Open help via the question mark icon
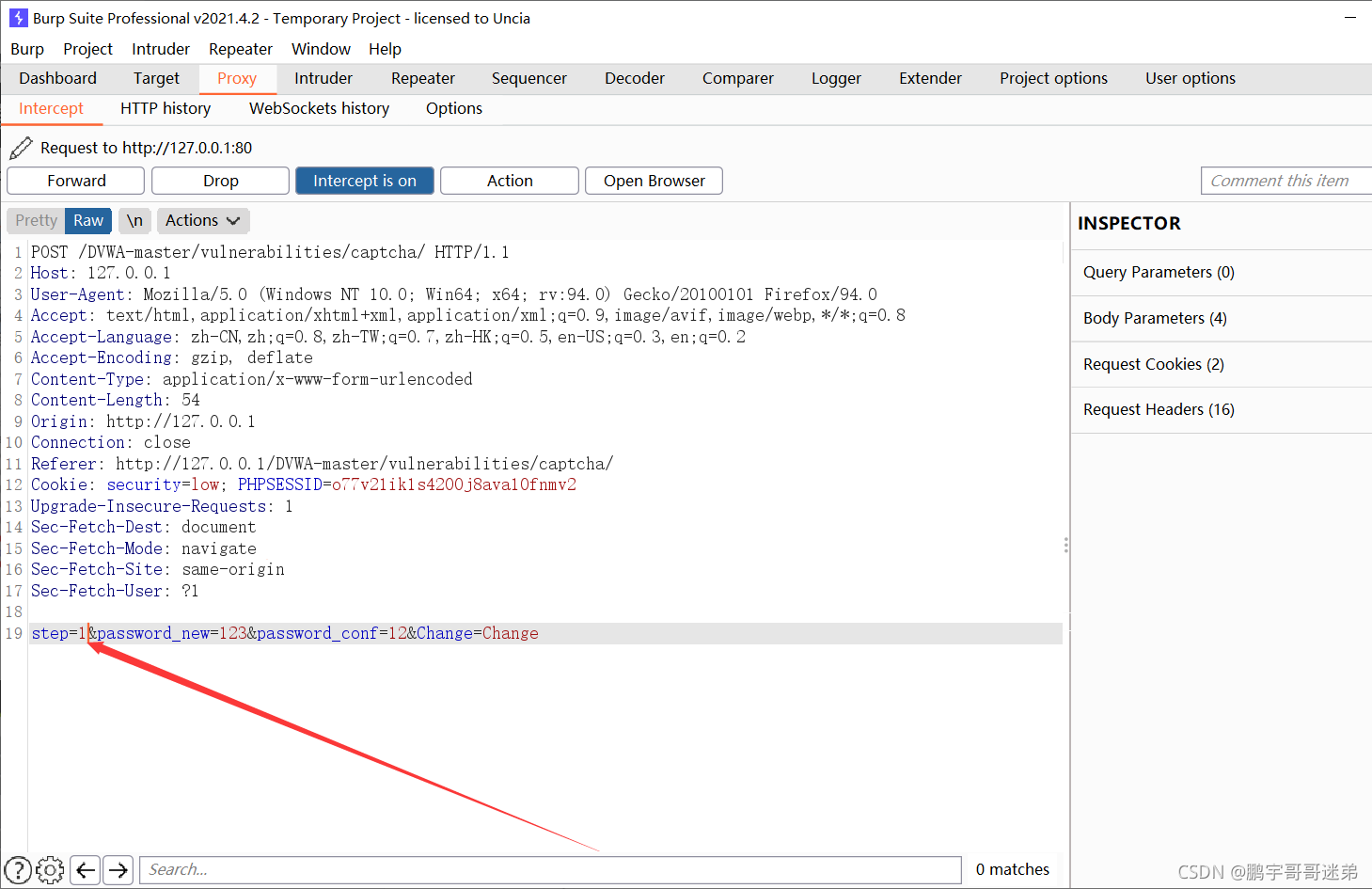The image size is (1372, 889). point(18,870)
